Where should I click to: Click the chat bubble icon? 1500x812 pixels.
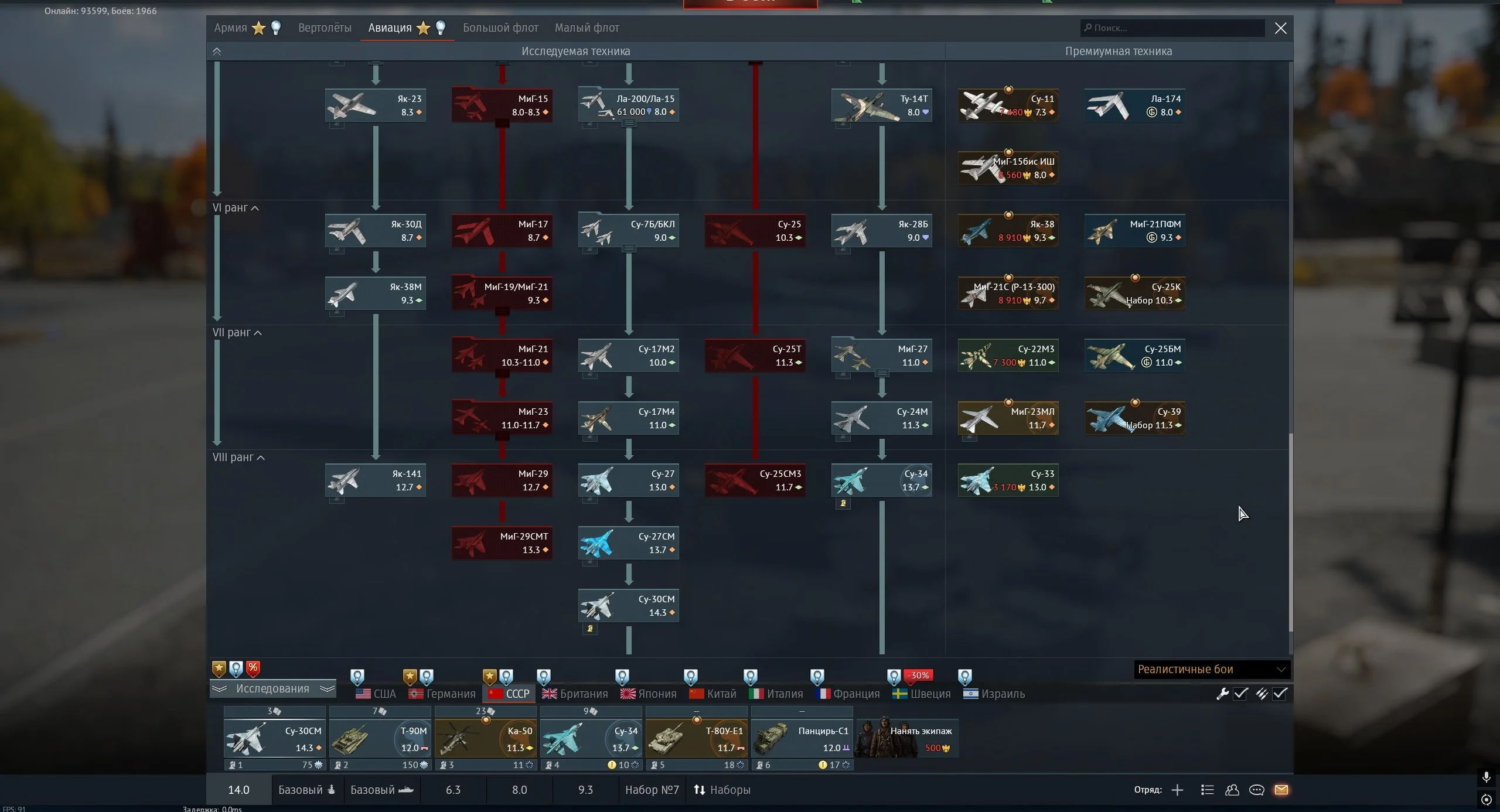(x=1256, y=790)
